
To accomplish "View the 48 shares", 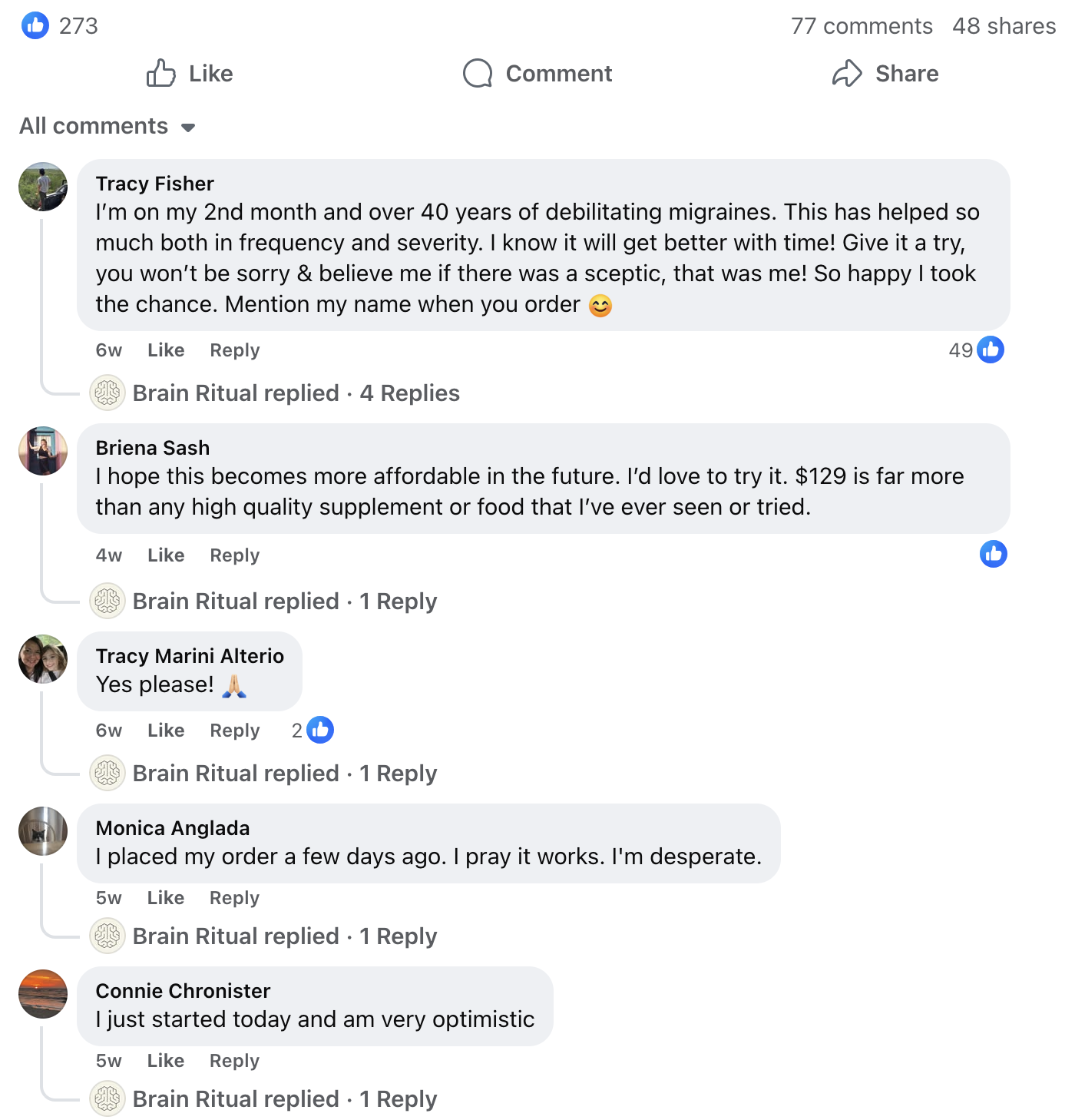I will (1004, 25).
